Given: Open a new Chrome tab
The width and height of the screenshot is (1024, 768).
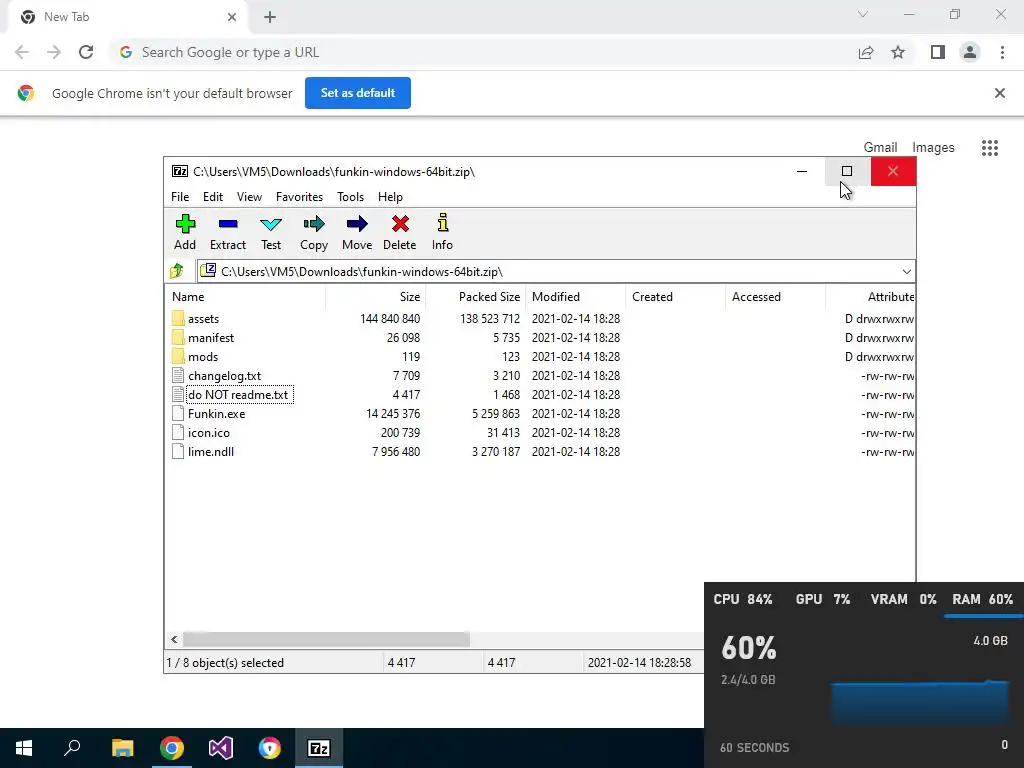Looking at the screenshot, I should [x=270, y=17].
